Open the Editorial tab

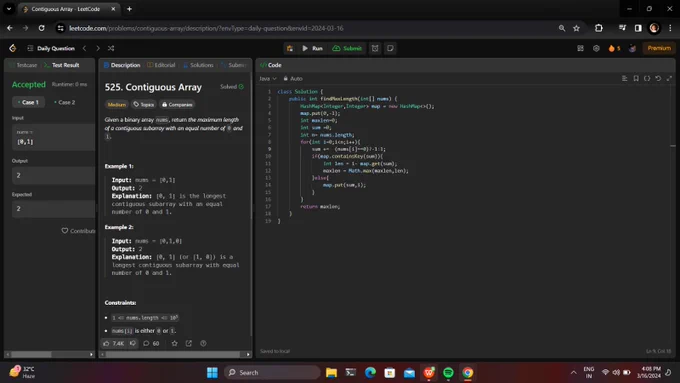coord(161,65)
